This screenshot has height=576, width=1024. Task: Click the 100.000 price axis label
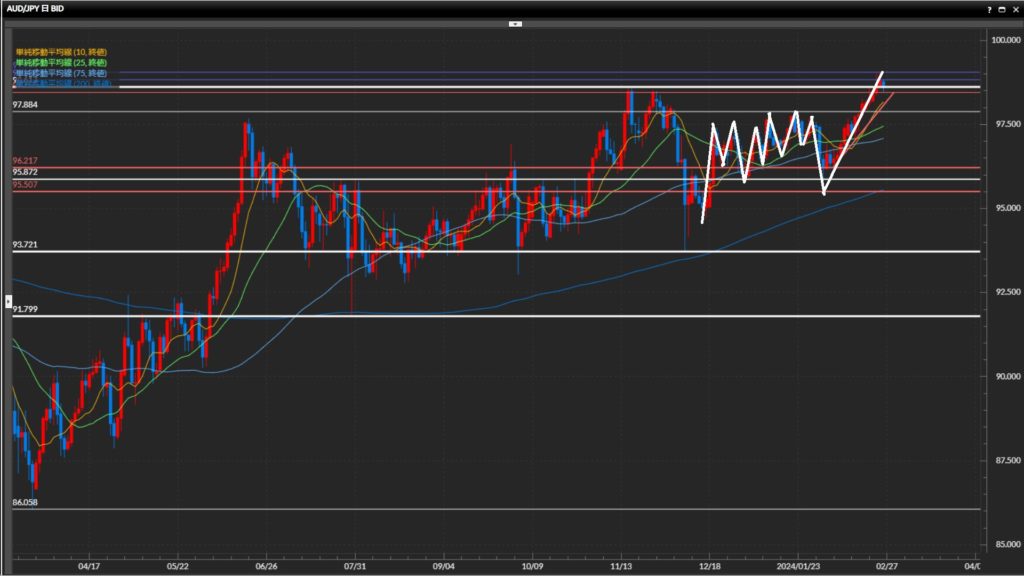pyautogui.click(x=1003, y=40)
